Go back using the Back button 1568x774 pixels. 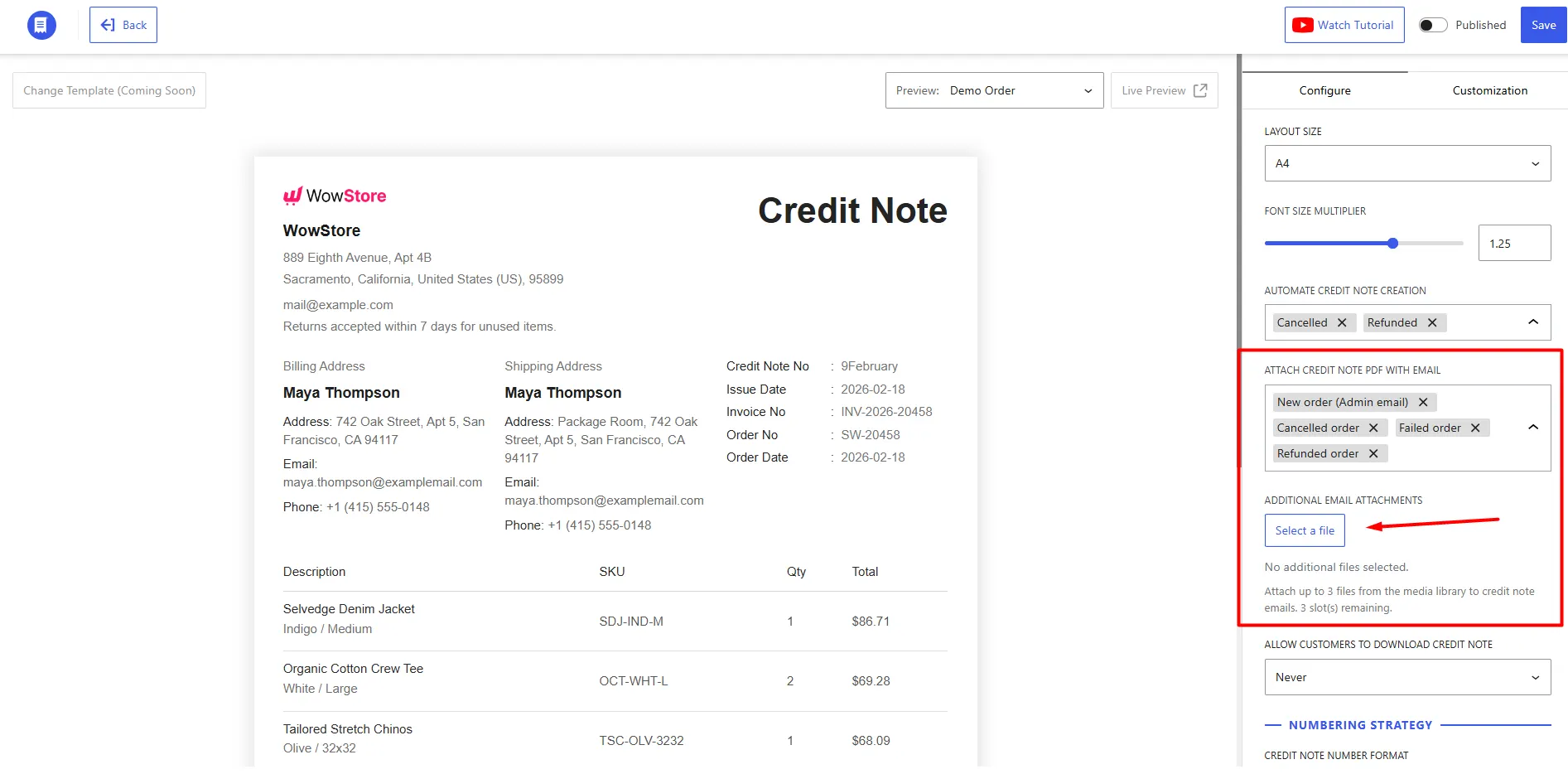tap(123, 25)
